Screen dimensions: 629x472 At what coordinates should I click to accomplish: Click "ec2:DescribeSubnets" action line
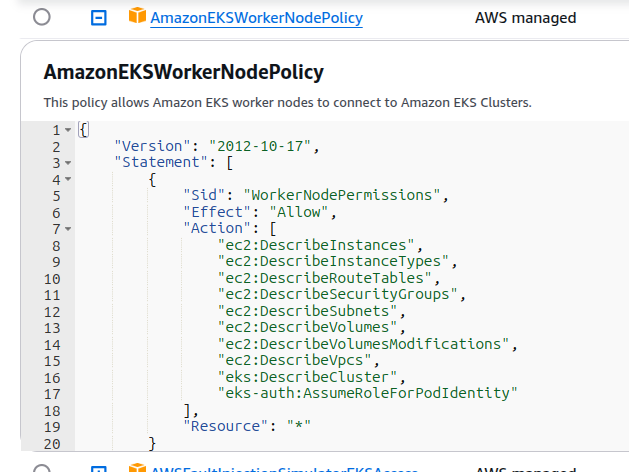[307, 311]
